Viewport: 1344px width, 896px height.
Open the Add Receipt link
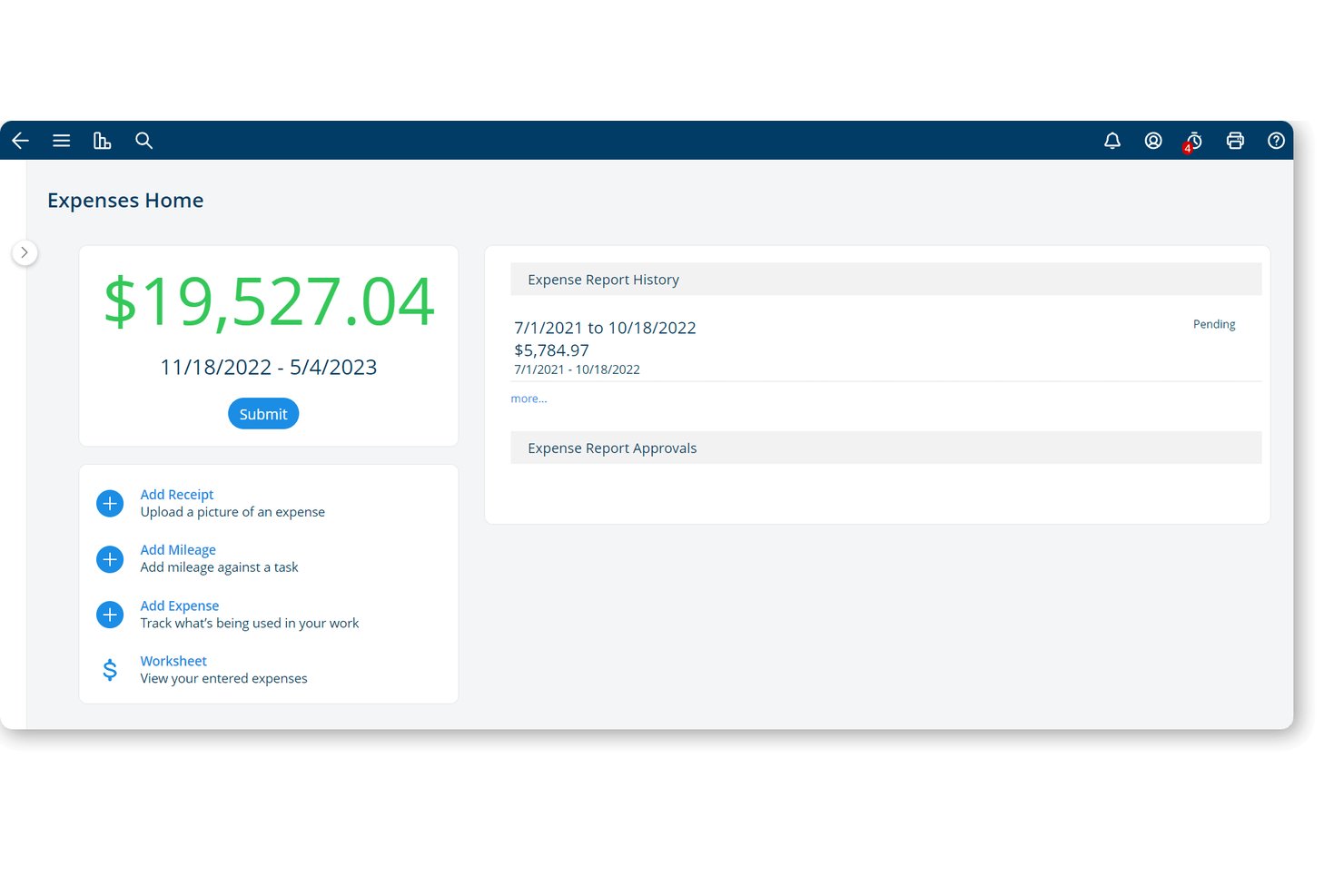point(177,495)
